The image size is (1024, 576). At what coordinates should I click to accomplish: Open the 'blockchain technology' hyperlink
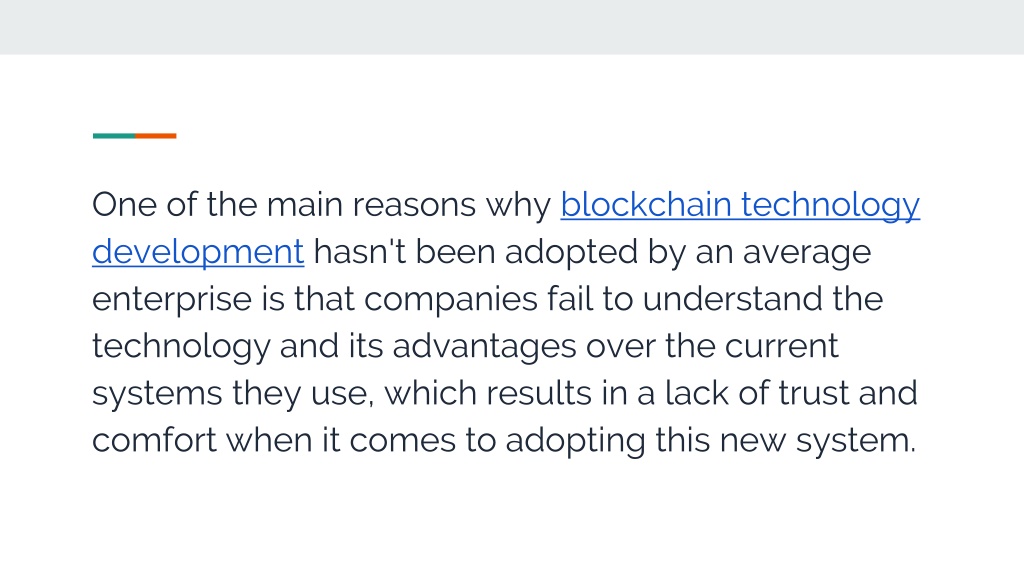pyautogui.click(x=740, y=205)
